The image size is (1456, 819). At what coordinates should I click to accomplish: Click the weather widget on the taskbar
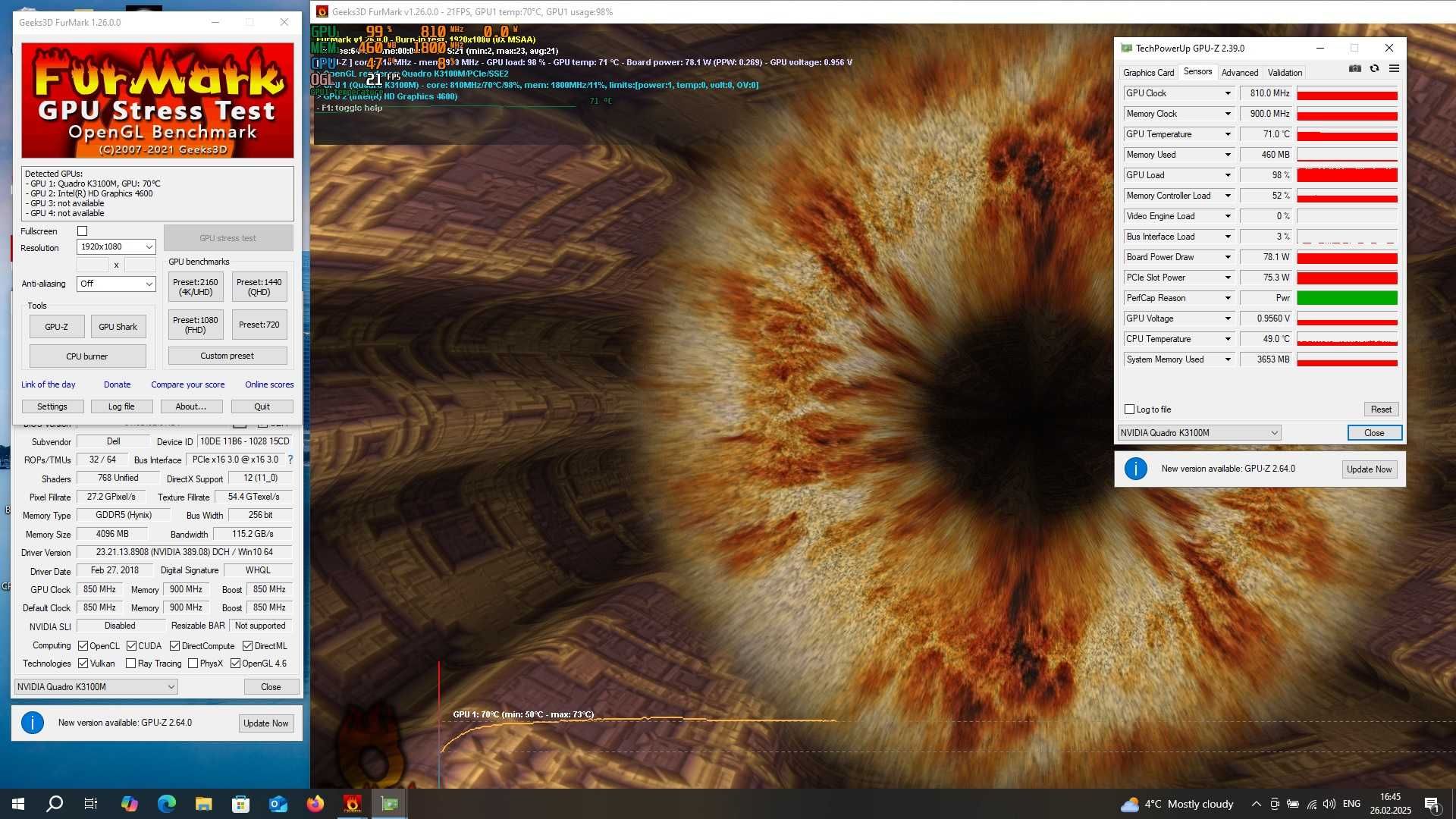[x=1177, y=804]
